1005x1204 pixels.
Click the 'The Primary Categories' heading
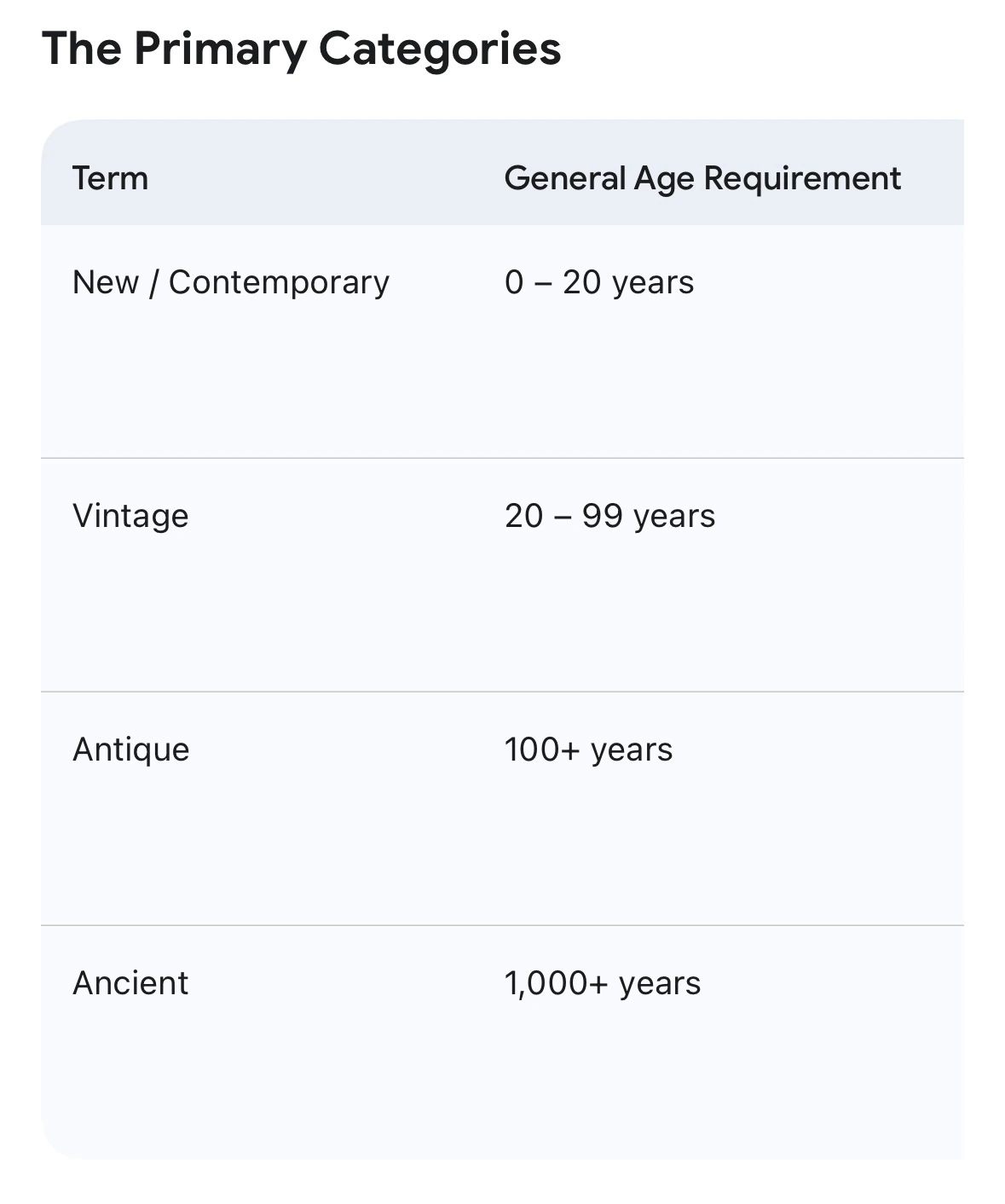(x=302, y=49)
